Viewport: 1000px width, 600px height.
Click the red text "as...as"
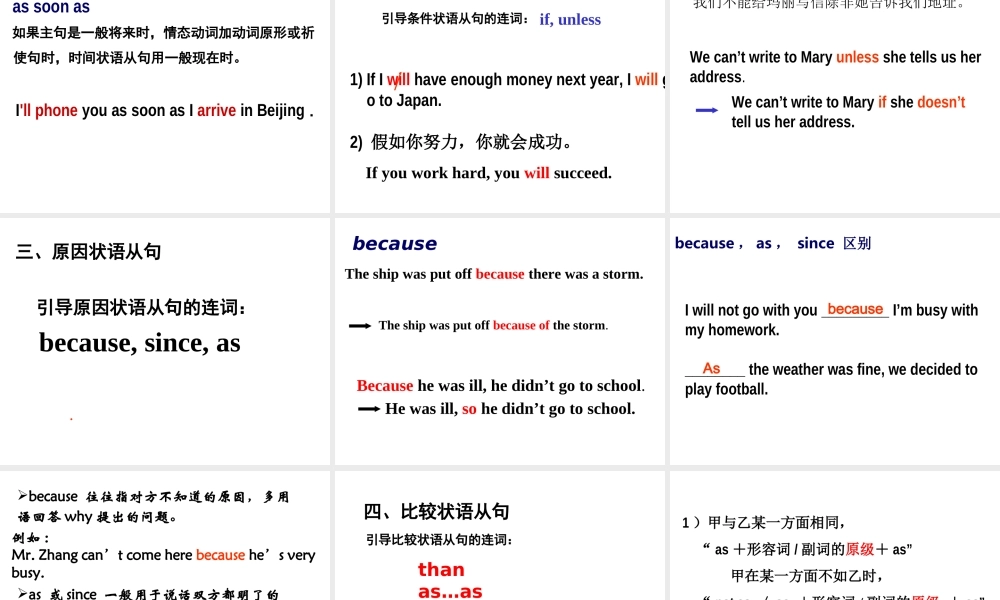click(x=450, y=592)
